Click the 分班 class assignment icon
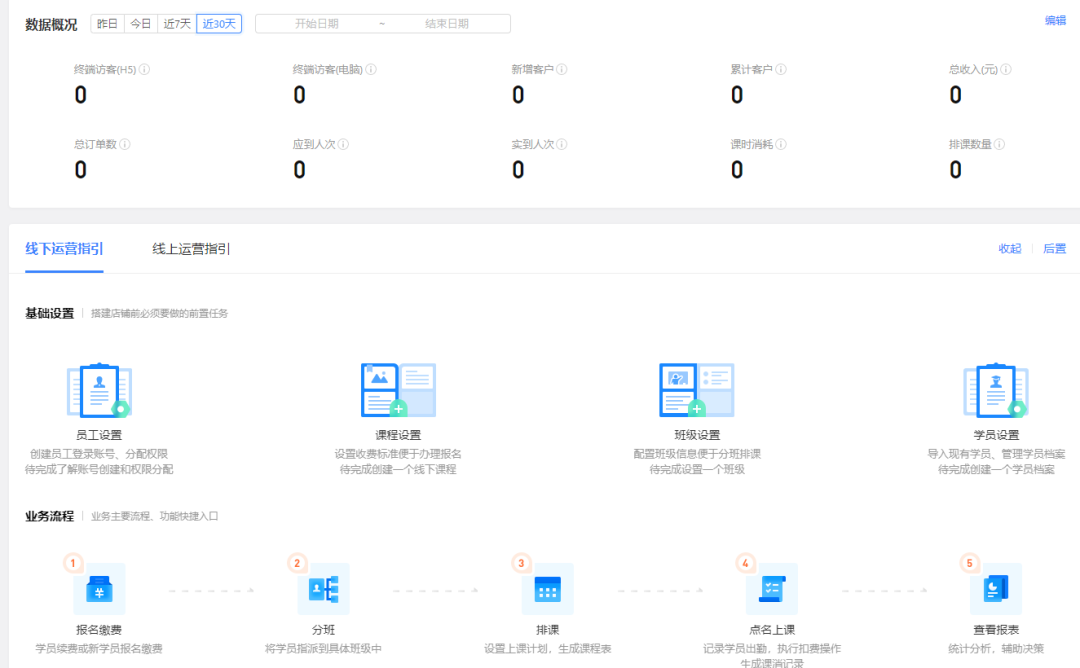This screenshot has width=1080, height=668. 323,589
